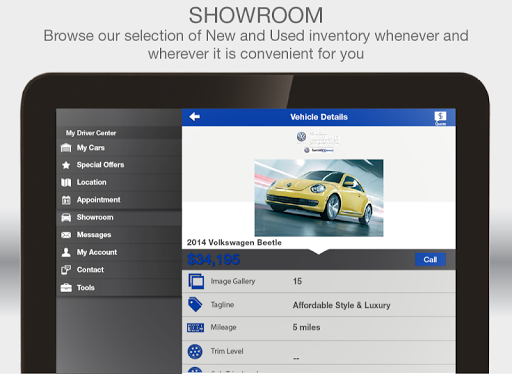
Task: Select the Contact menu item
Action: 119,270
